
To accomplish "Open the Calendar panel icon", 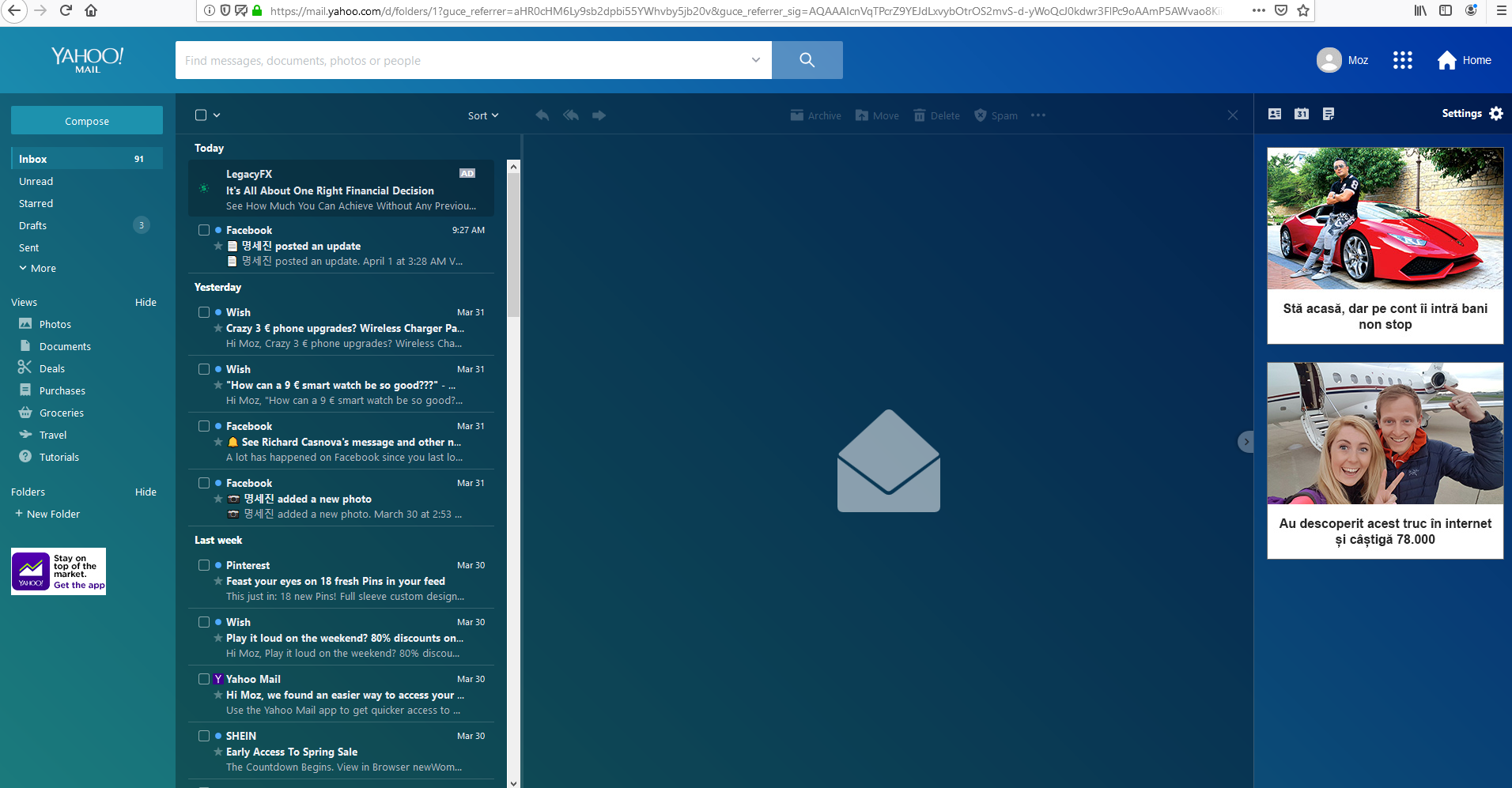I will point(1302,114).
